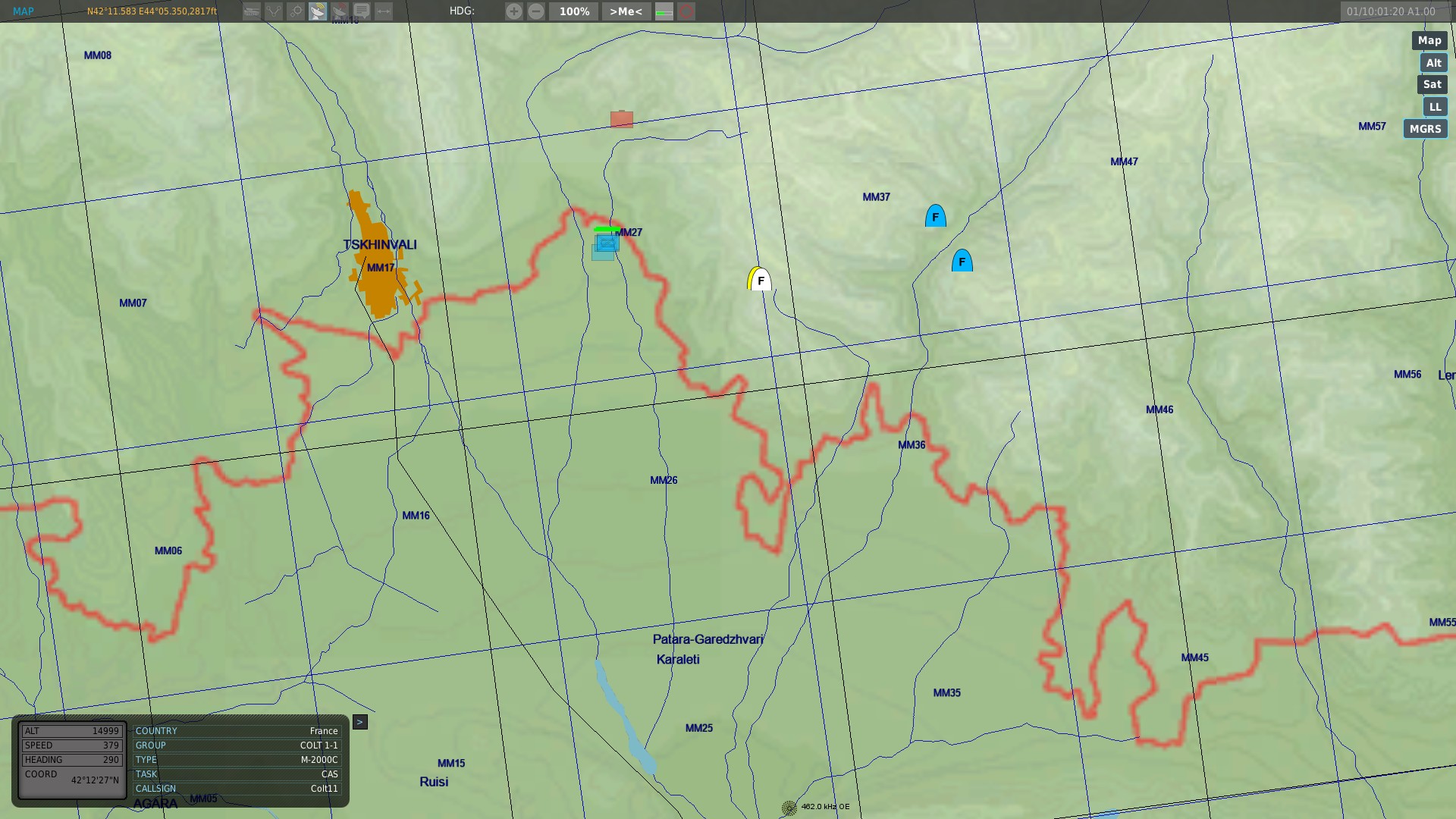Center map on own aircraft >Me<
Viewport: 1456px width, 819px height.
(x=626, y=11)
